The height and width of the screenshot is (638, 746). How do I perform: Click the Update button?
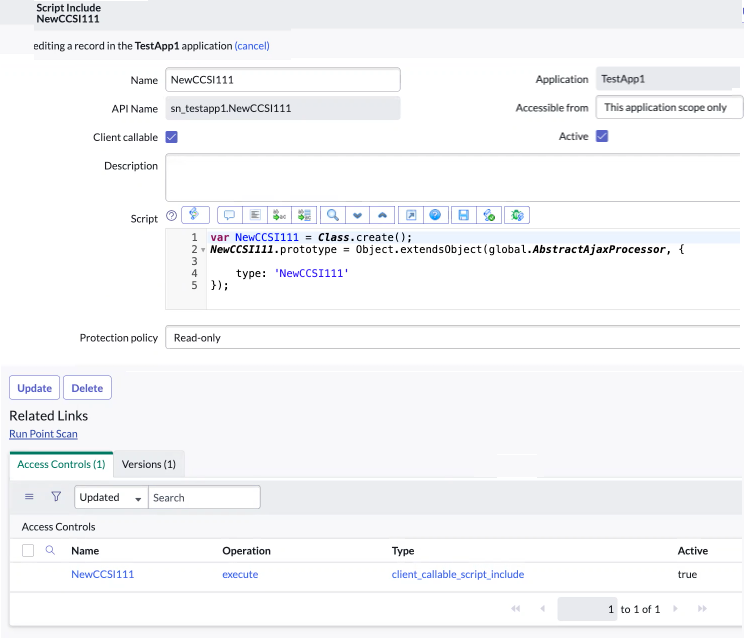coord(34,388)
